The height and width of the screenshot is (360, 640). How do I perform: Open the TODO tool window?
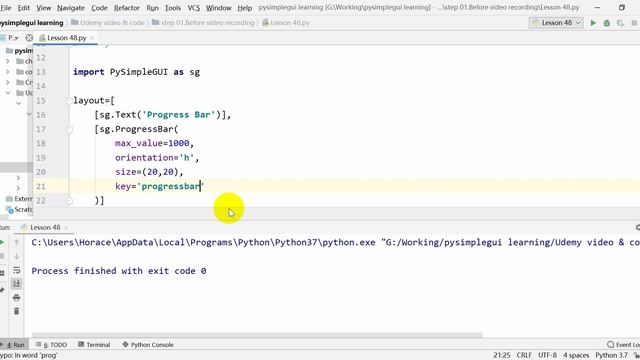click(51, 345)
